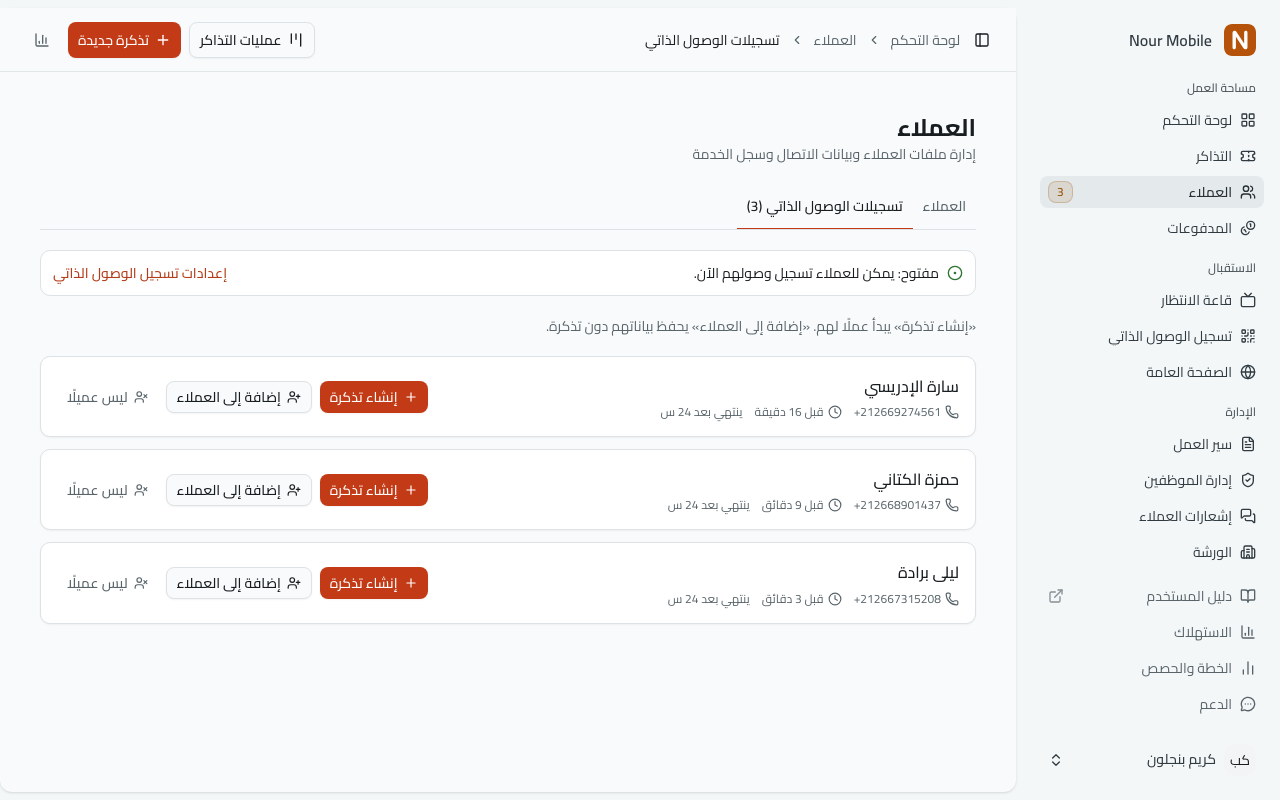Add ليلى برادة to customers
Screen dimensions: 1280x800
(x=239, y=583)
